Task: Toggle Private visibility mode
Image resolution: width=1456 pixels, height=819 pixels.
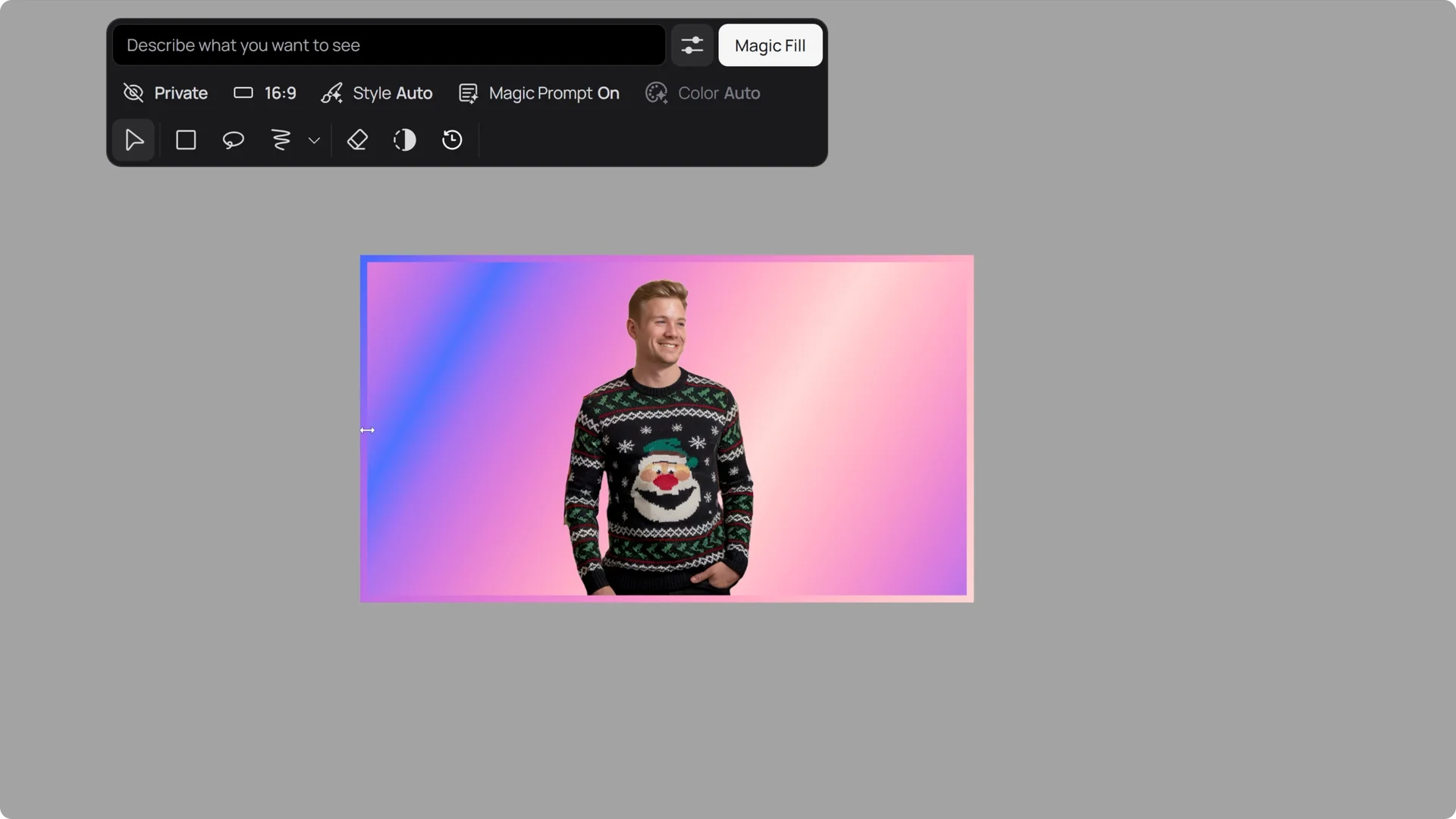Action: coord(180,93)
